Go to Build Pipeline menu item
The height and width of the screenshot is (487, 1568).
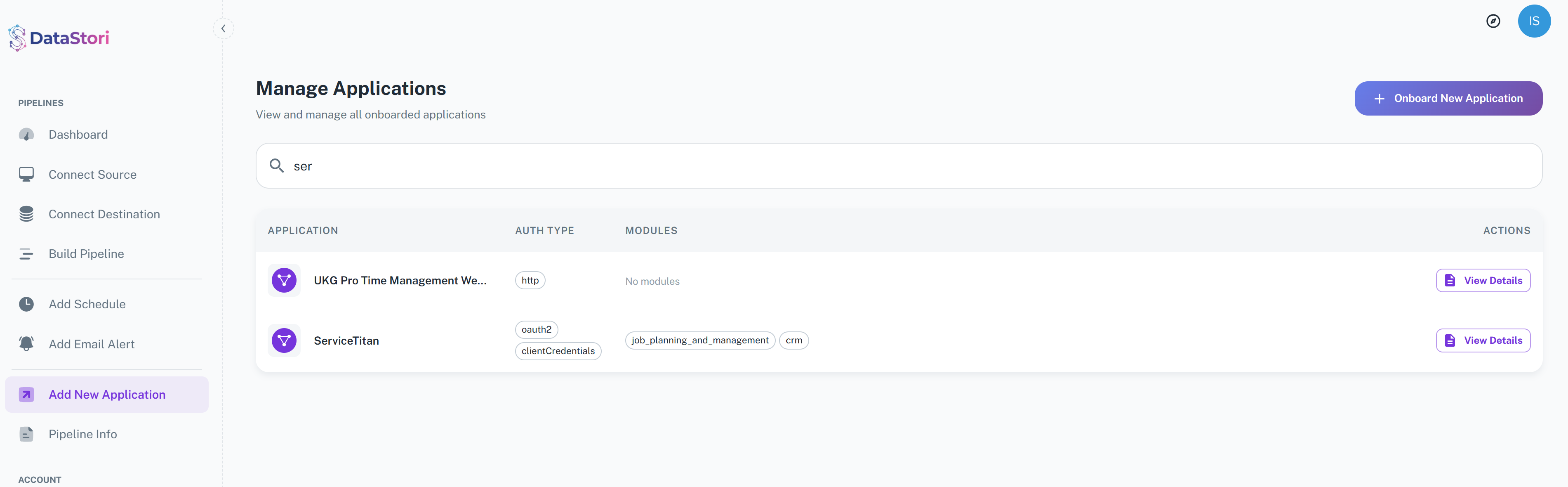click(x=86, y=253)
